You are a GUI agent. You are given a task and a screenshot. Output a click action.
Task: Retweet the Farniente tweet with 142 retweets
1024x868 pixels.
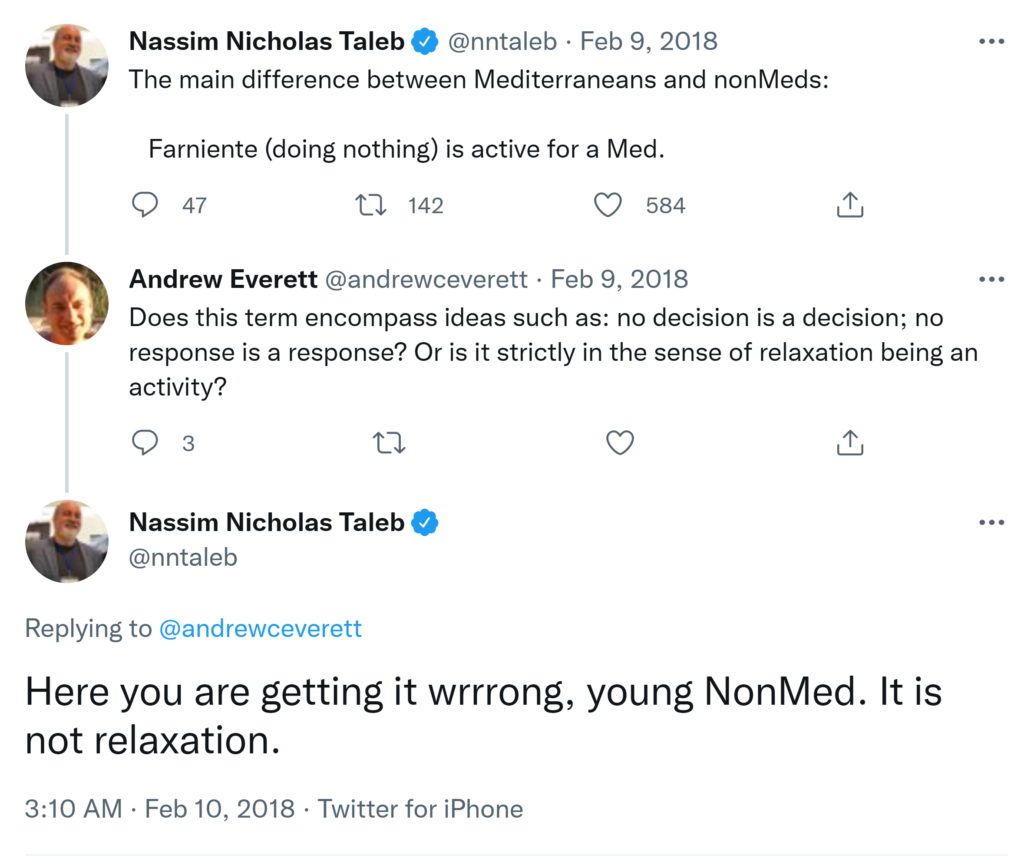(371, 205)
